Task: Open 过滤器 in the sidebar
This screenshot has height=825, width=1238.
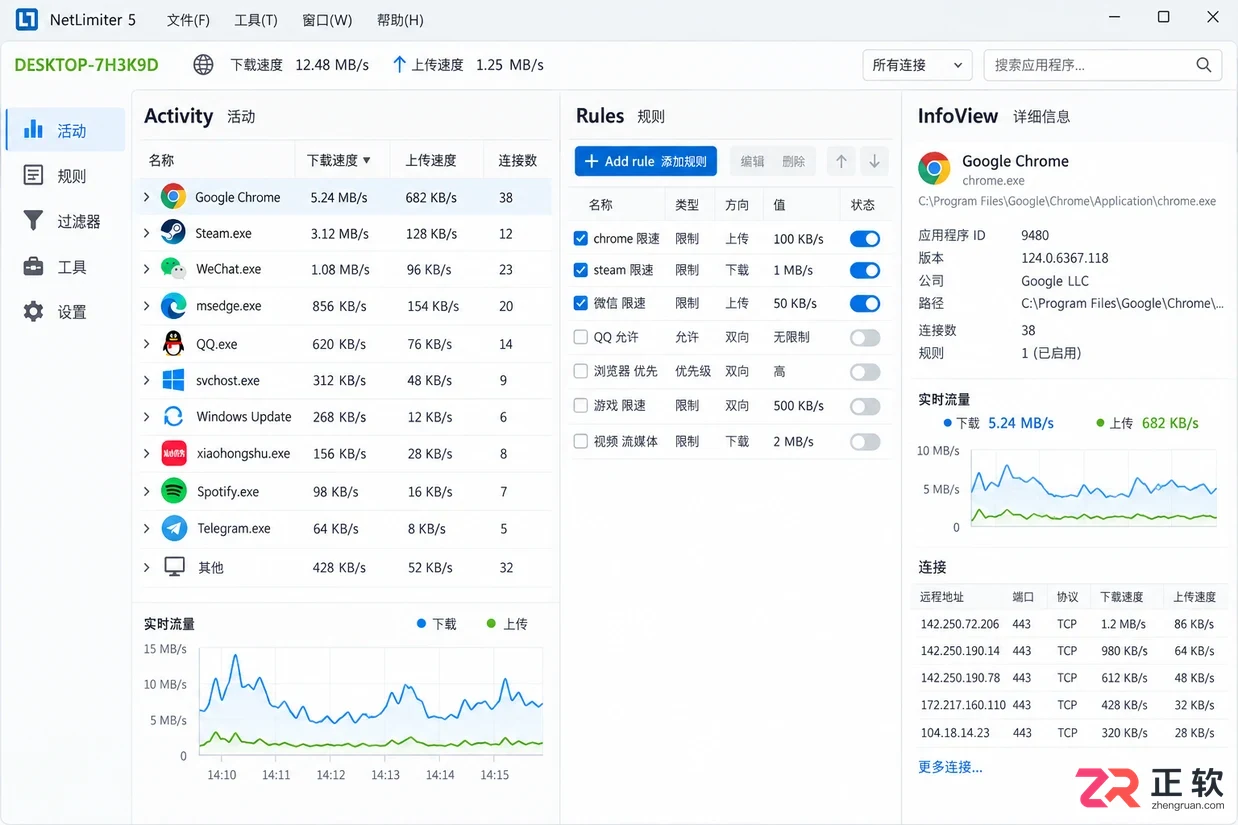Action: 66,221
